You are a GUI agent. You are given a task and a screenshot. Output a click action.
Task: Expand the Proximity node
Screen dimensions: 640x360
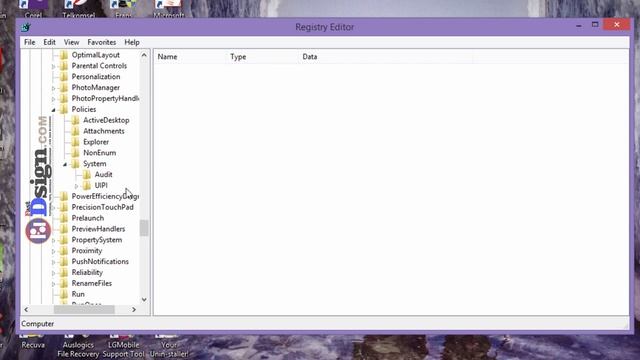pos(53,251)
